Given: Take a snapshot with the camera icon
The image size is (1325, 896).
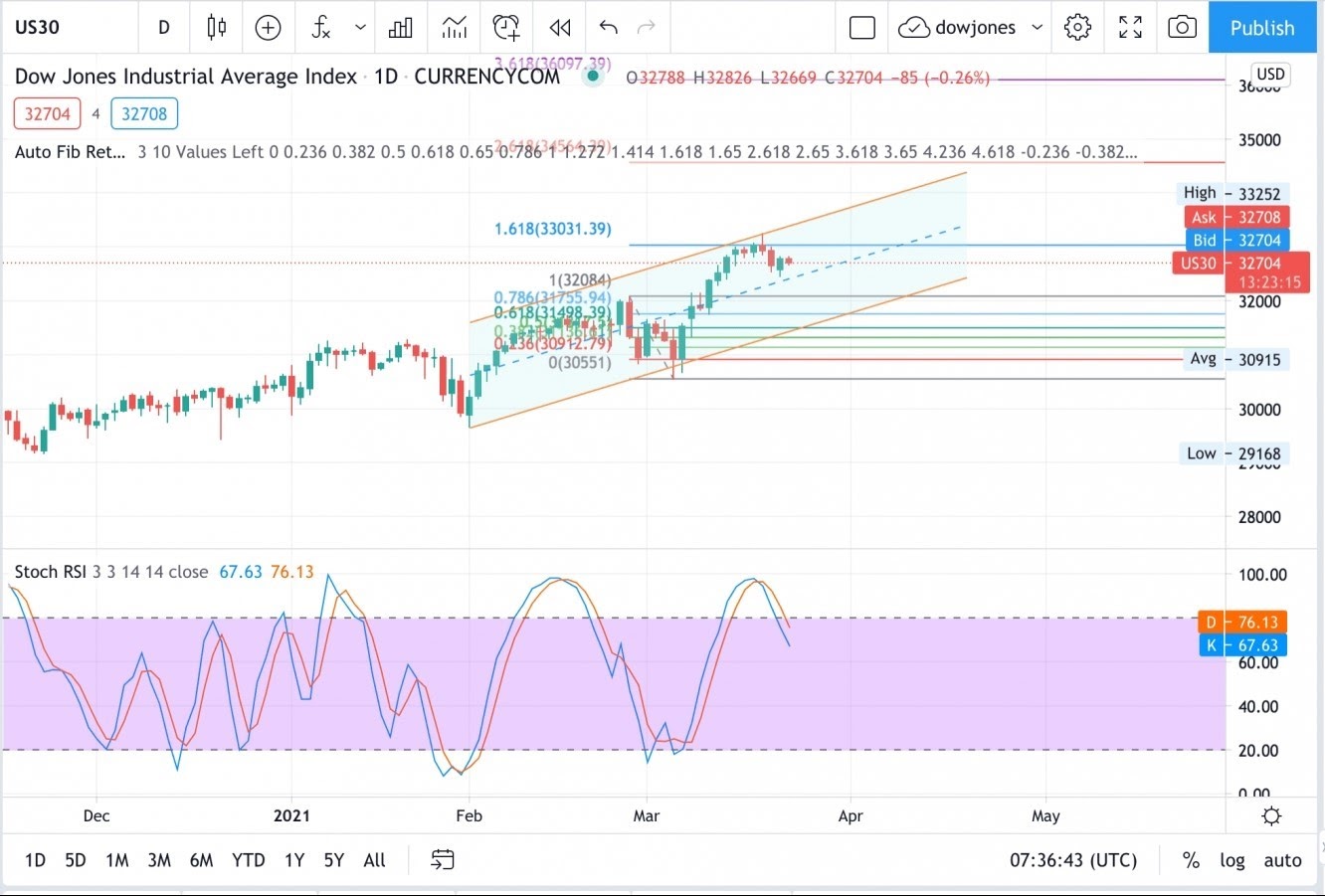Looking at the screenshot, I should [x=1182, y=28].
